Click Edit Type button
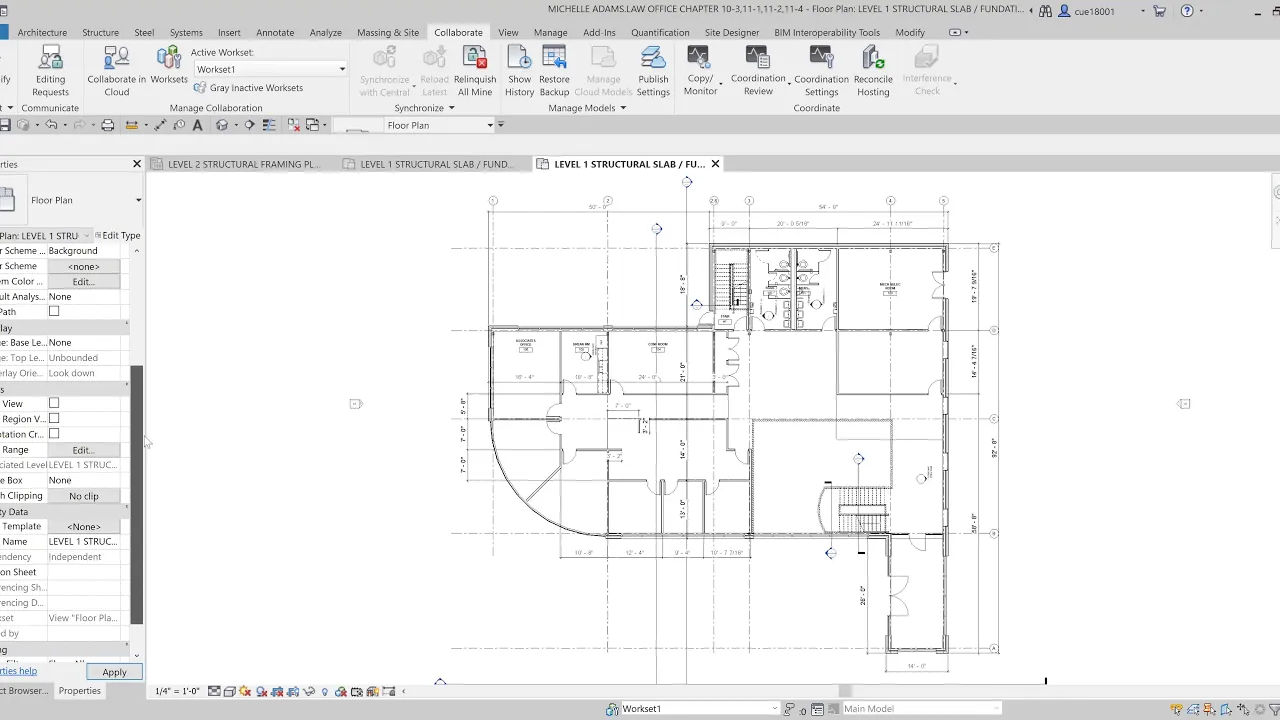This screenshot has height=720, width=1280. pyautogui.click(x=118, y=235)
